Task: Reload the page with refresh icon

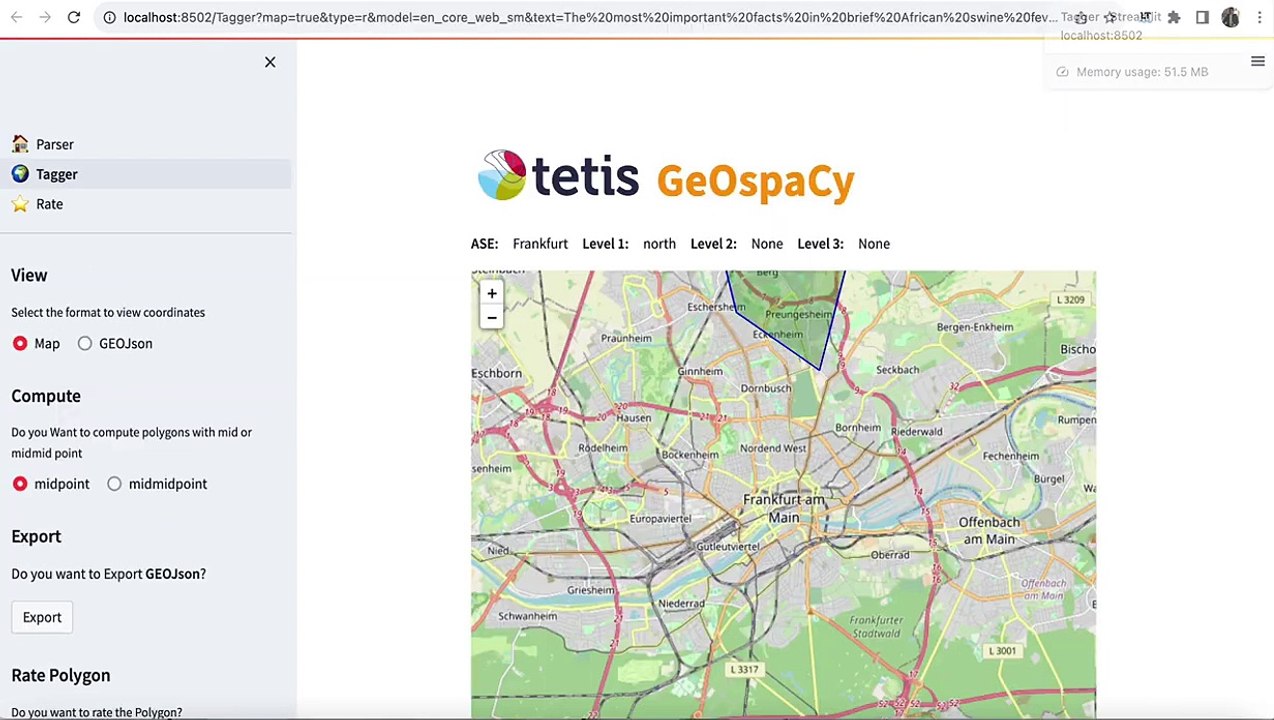Action: click(x=74, y=17)
